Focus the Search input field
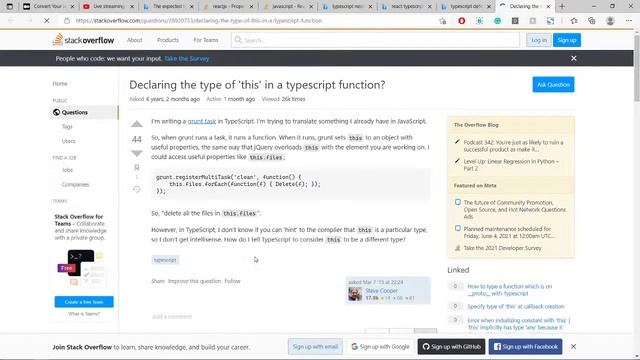This screenshot has height=360, width=640. coord(375,40)
